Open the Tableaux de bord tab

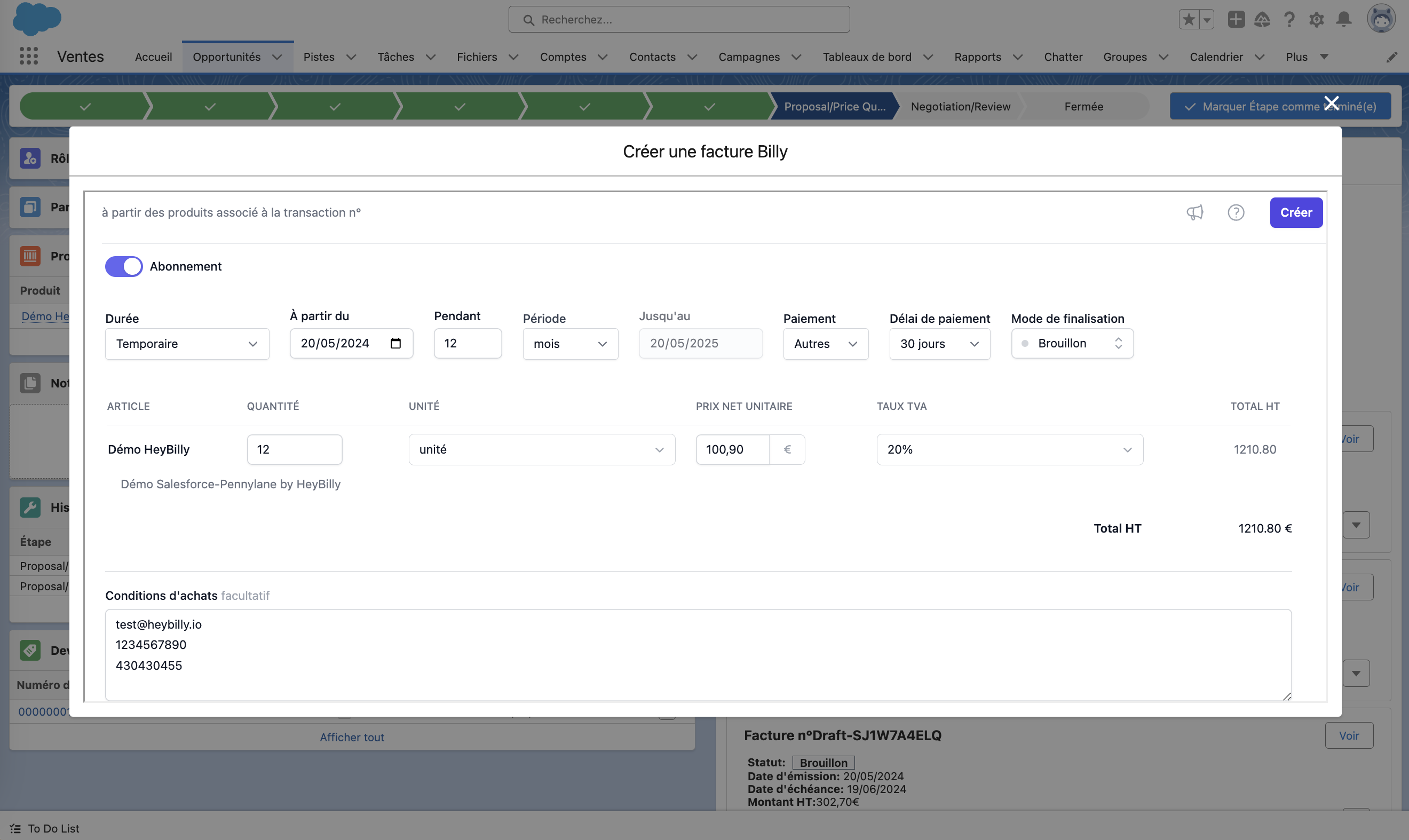(867, 57)
